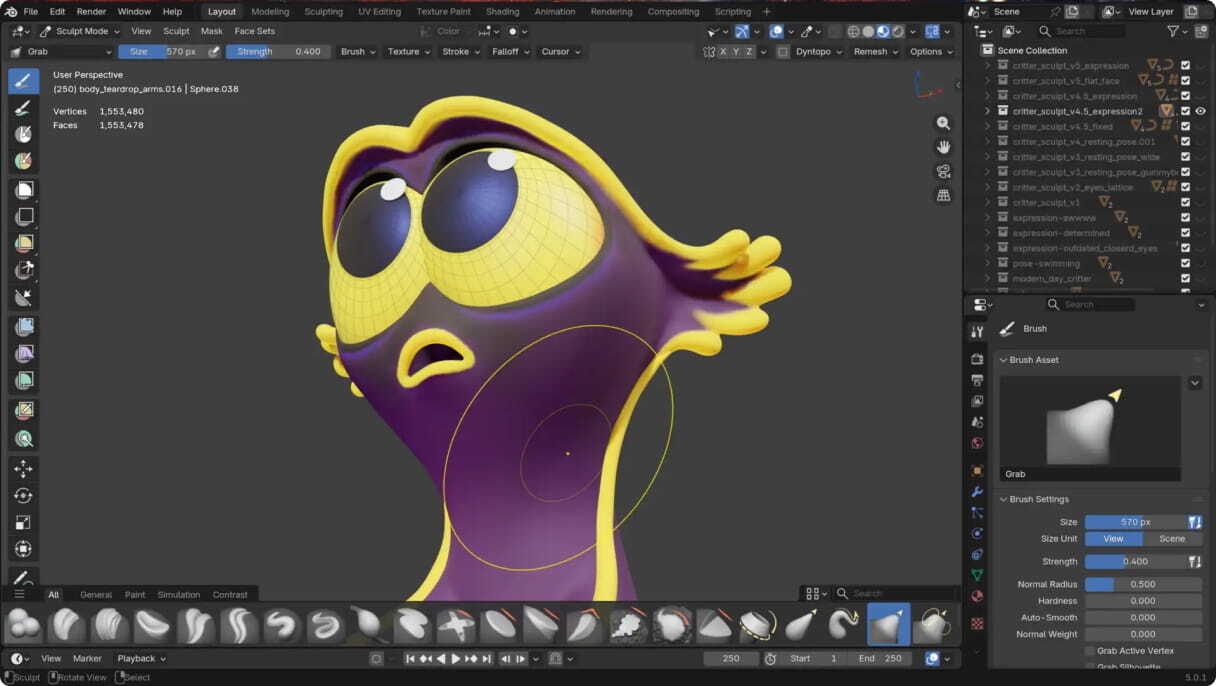Image resolution: width=1216 pixels, height=686 pixels.
Task: Toggle camera view icon in viewport
Action: pyautogui.click(x=943, y=171)
